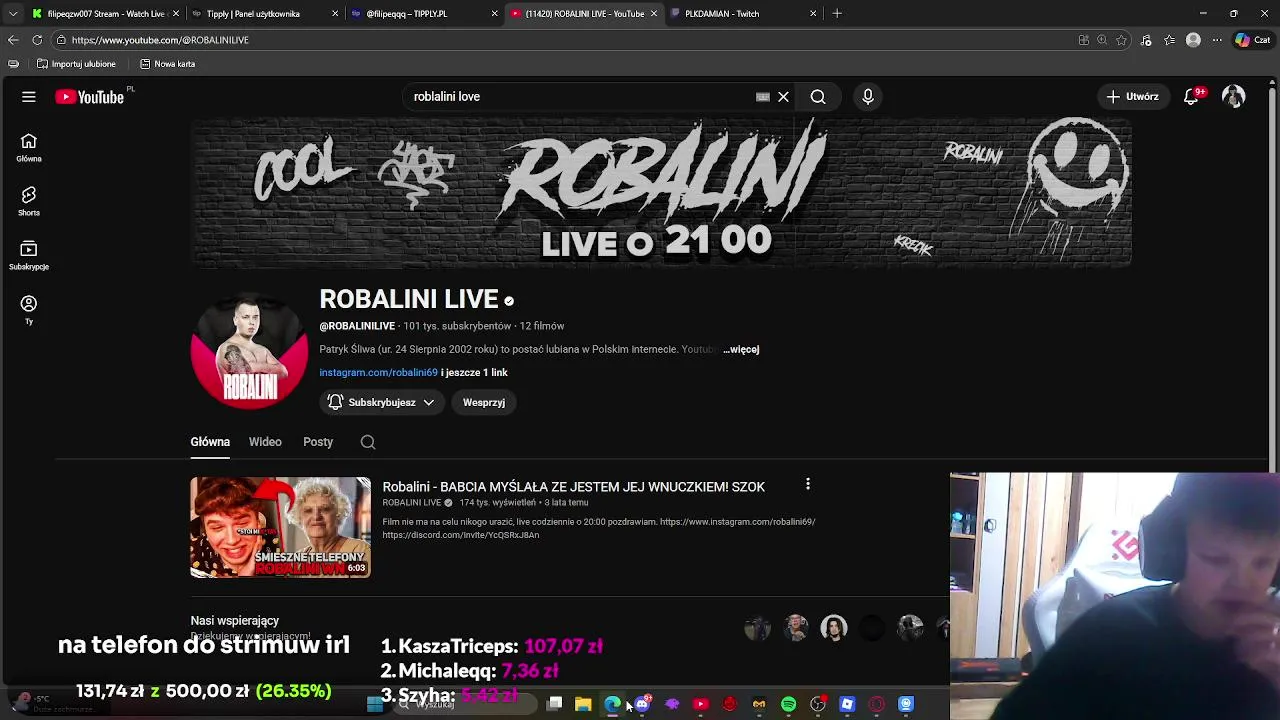Open the 'Nowa karta' bookmark
1280x720 pixels.
[x=167, y=64]
